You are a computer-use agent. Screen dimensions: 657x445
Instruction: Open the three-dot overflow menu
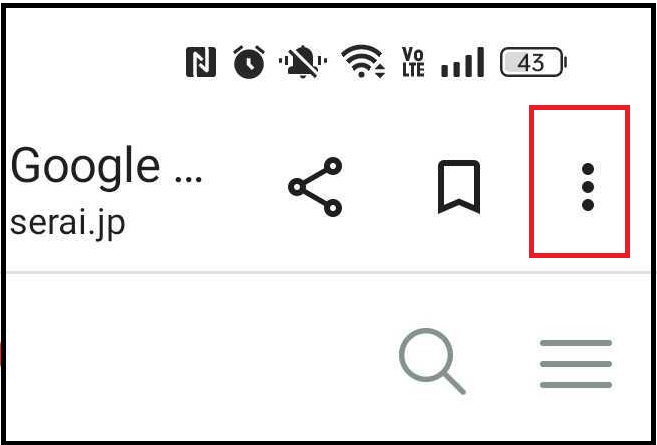pos(588,187)
